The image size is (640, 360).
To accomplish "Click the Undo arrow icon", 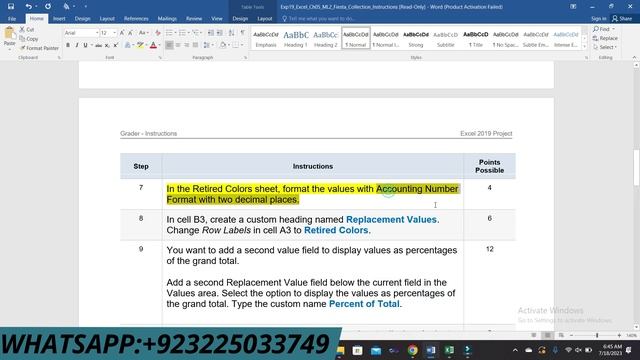I will pyautogui.click(x=28, y=7).
